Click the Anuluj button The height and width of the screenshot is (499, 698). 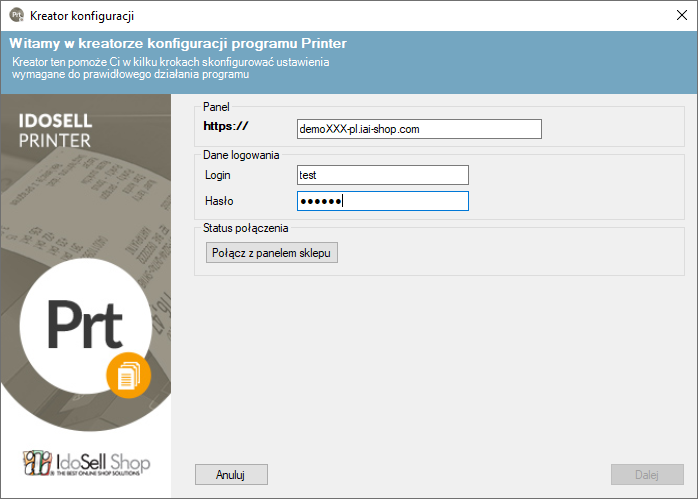[x=231, y=474]
